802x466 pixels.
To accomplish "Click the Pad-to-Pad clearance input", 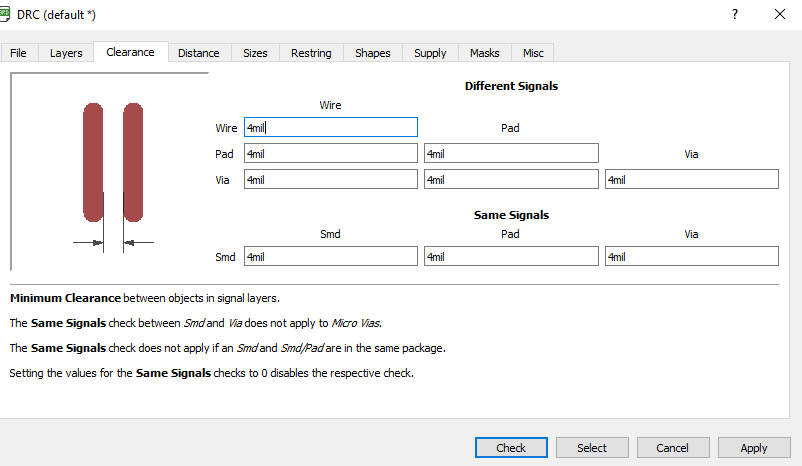I will (x=511, y=153).
